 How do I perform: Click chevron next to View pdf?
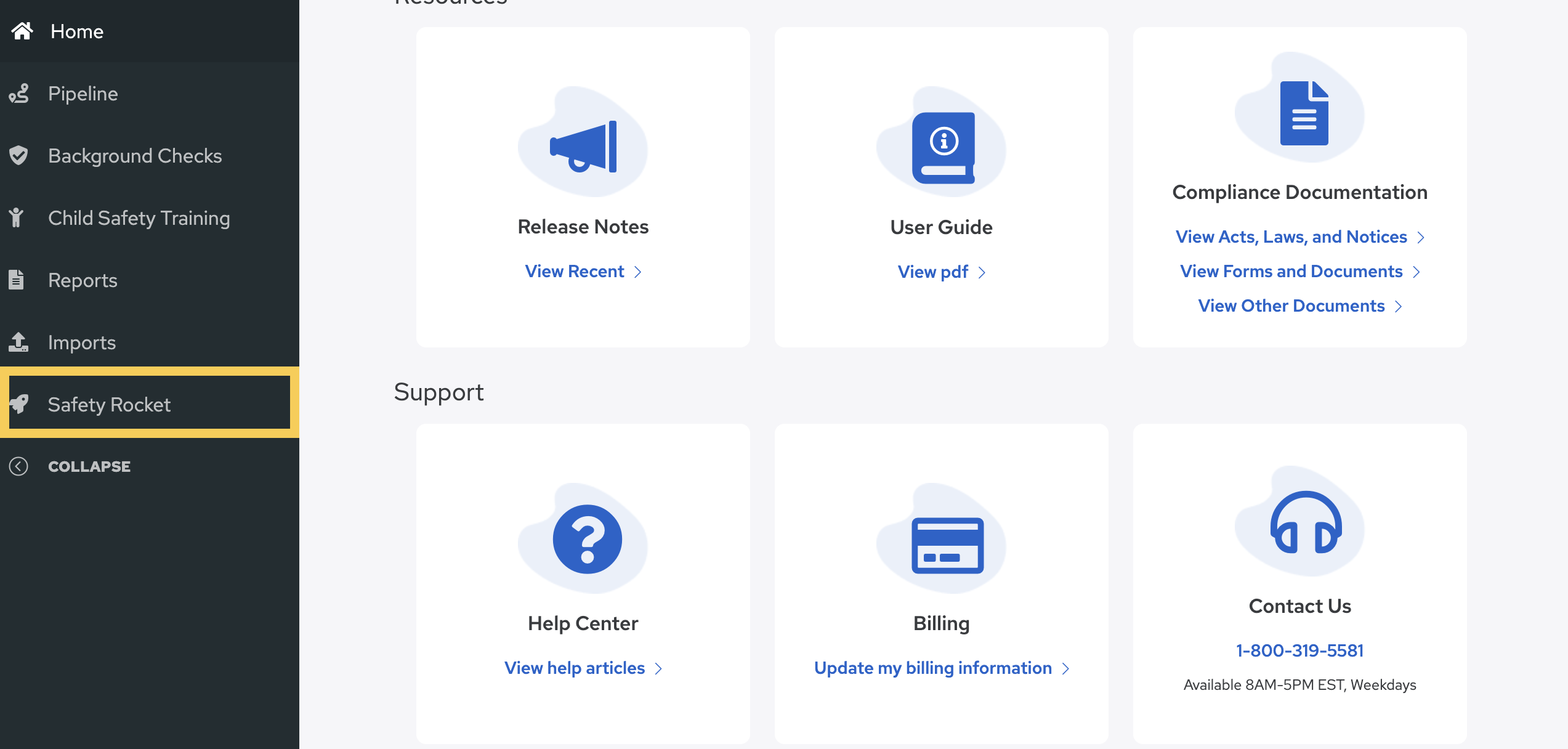[x=982, y=273]
